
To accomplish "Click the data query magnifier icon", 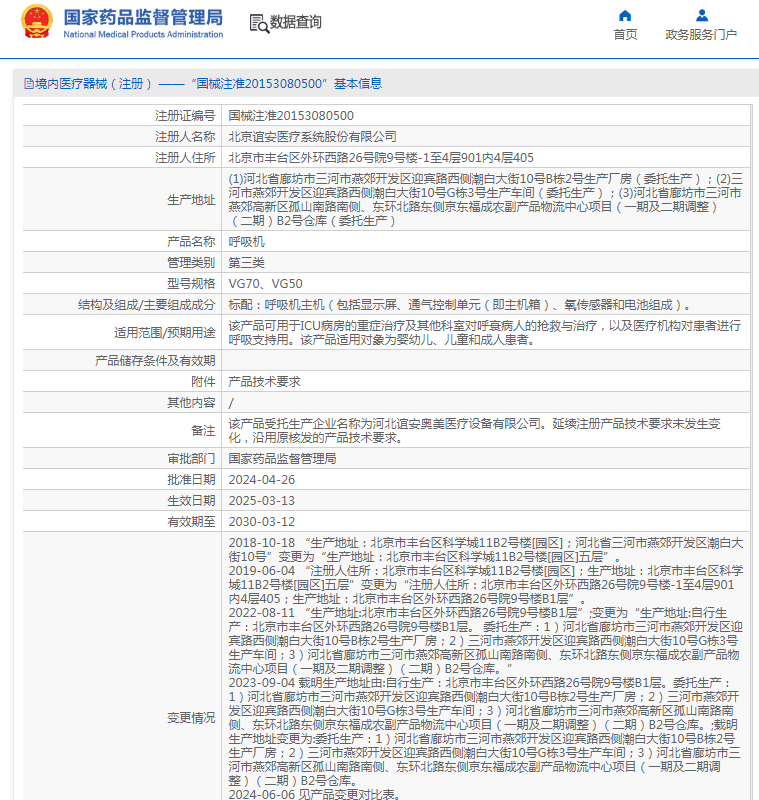I will click(x=258, y=22).
